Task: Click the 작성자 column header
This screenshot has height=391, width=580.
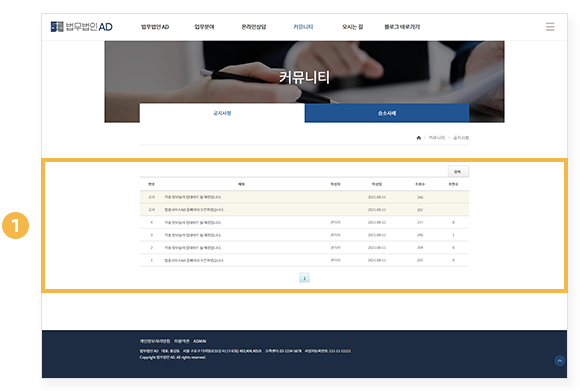Action: click(335, 184)
